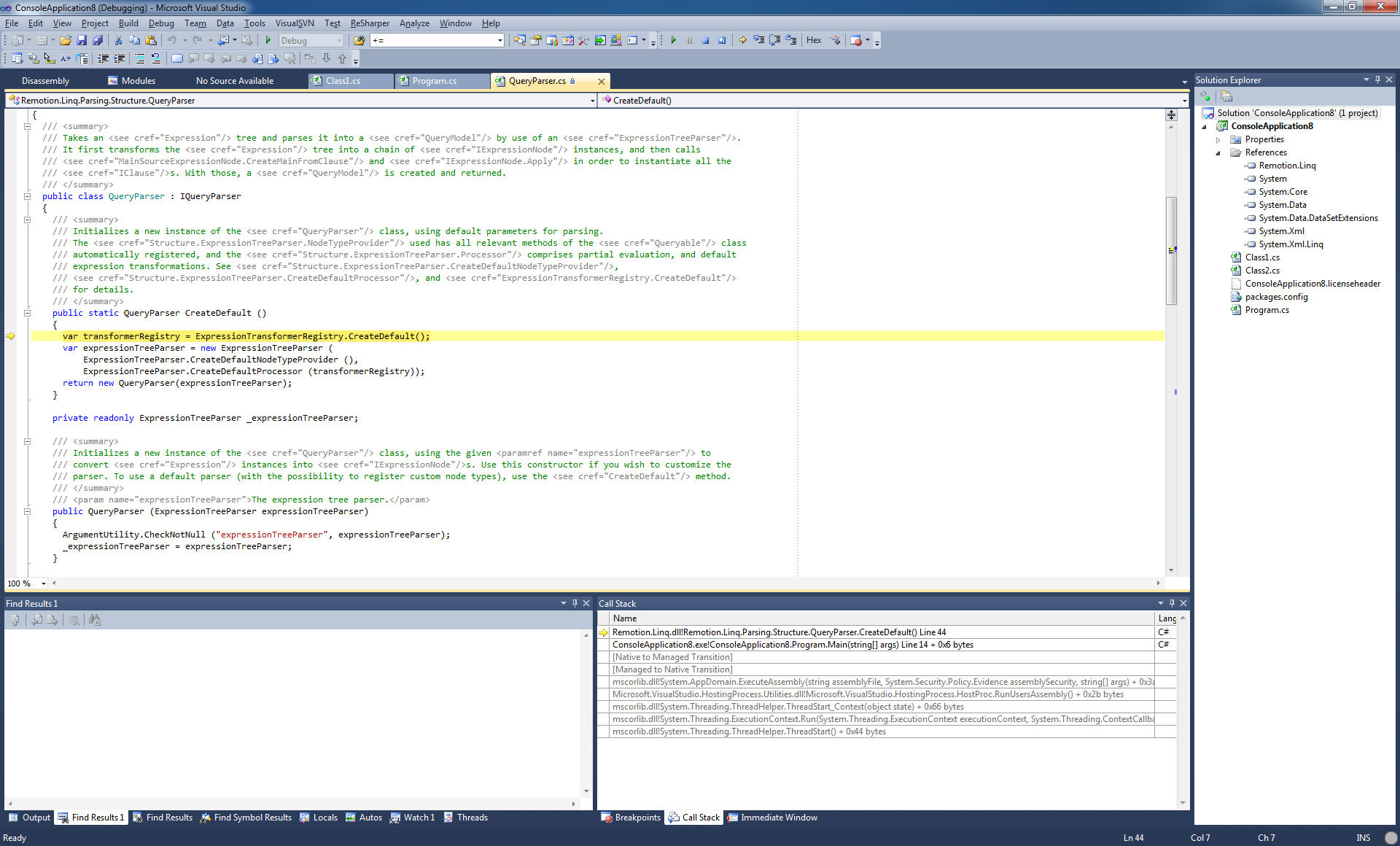Switch to the Locals tab
Screen dimensions: 1400x846
coord(319,818)
